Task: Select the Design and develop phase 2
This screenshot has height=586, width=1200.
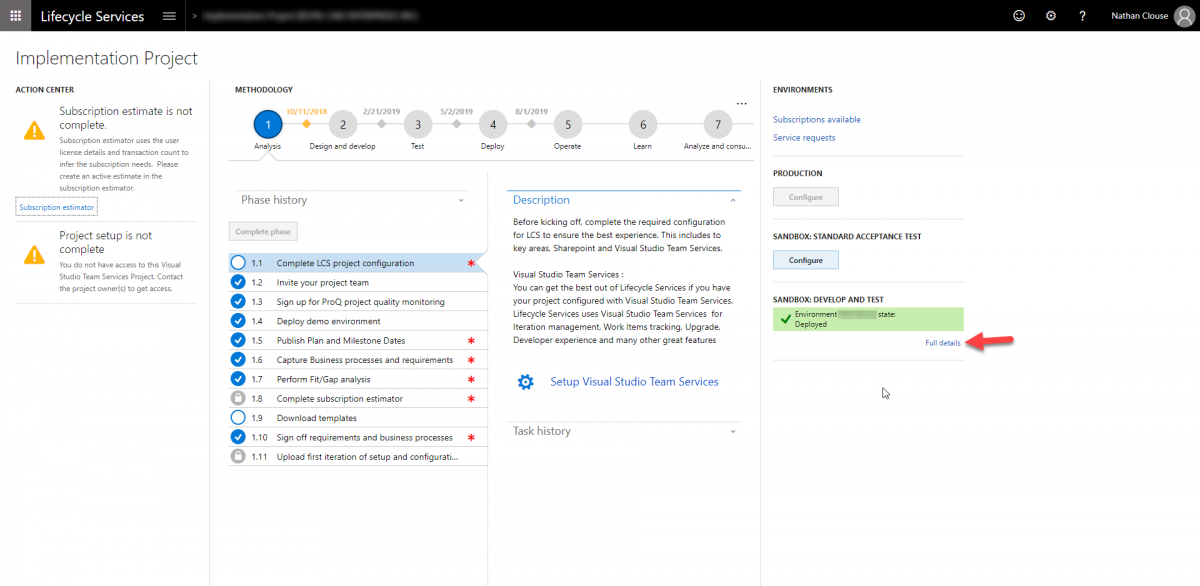Action: (x=342, y=125)
